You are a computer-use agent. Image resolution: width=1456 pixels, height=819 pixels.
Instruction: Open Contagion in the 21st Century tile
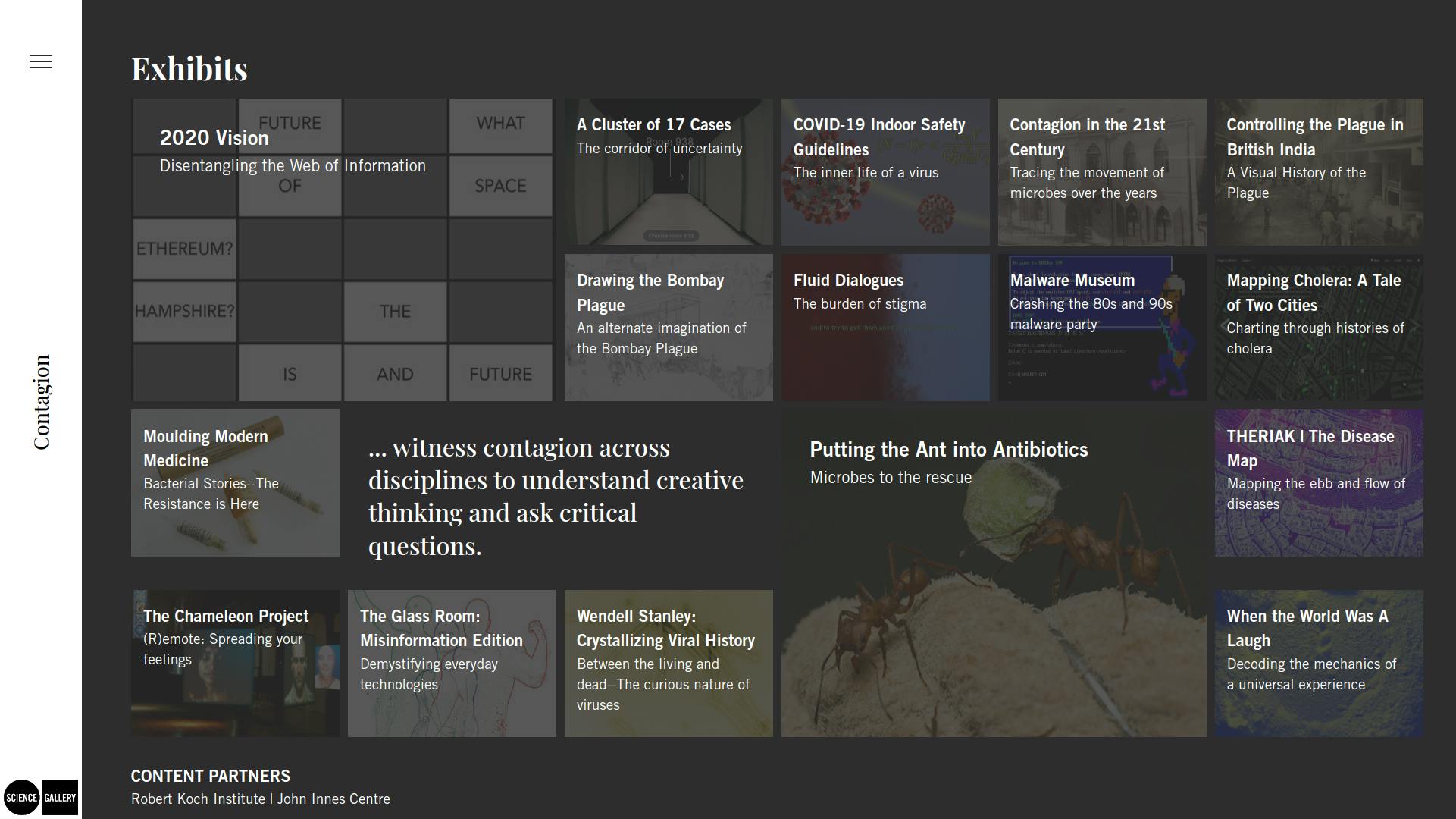tap(1102, 171)
